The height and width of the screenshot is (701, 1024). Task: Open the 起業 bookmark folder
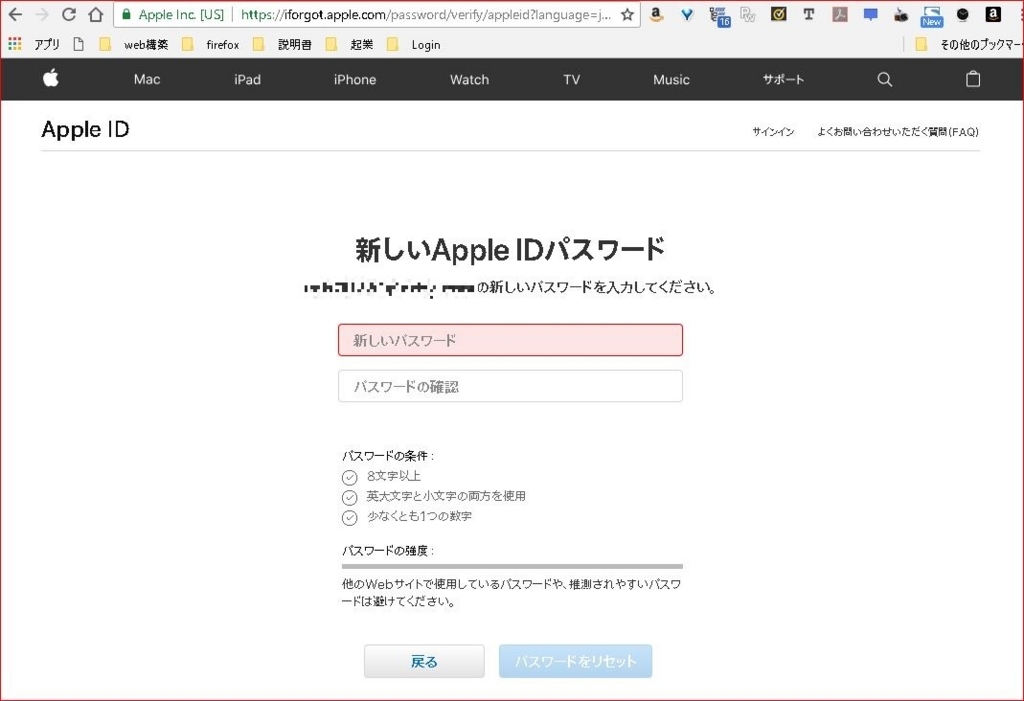click(x=349, y=44)
